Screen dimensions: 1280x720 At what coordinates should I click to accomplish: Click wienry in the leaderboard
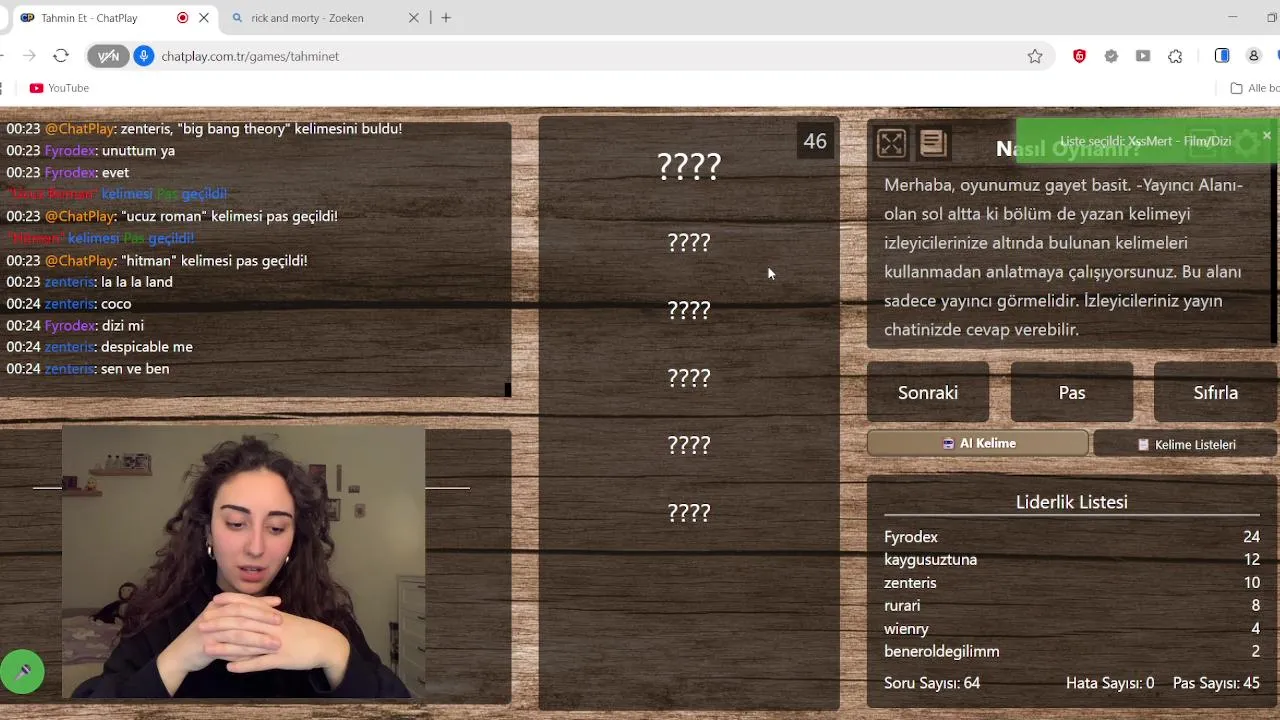coord(906,629)
